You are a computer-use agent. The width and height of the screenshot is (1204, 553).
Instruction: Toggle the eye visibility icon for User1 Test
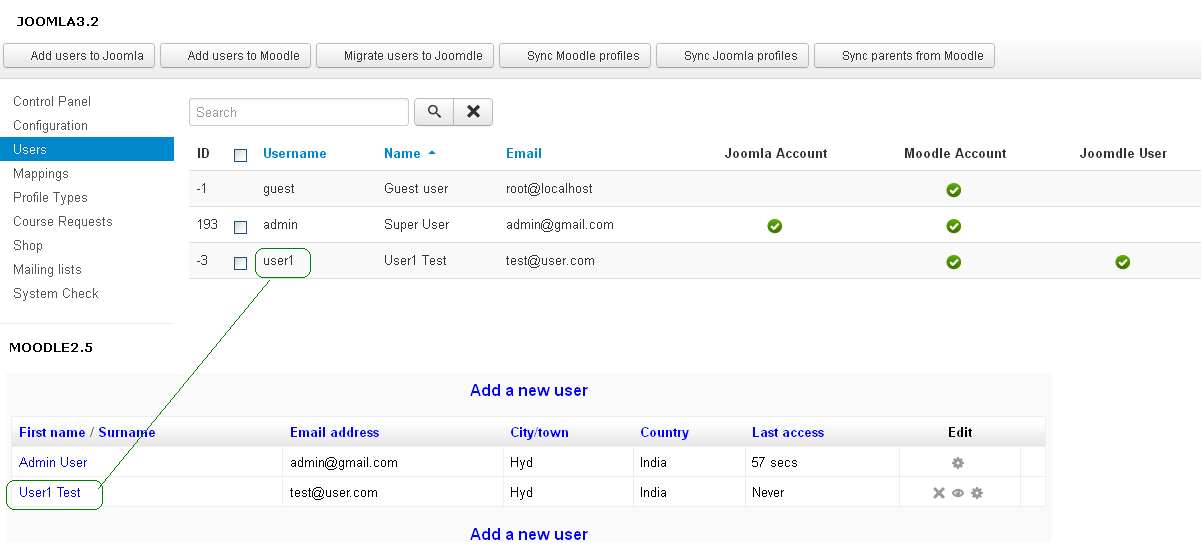958,493
